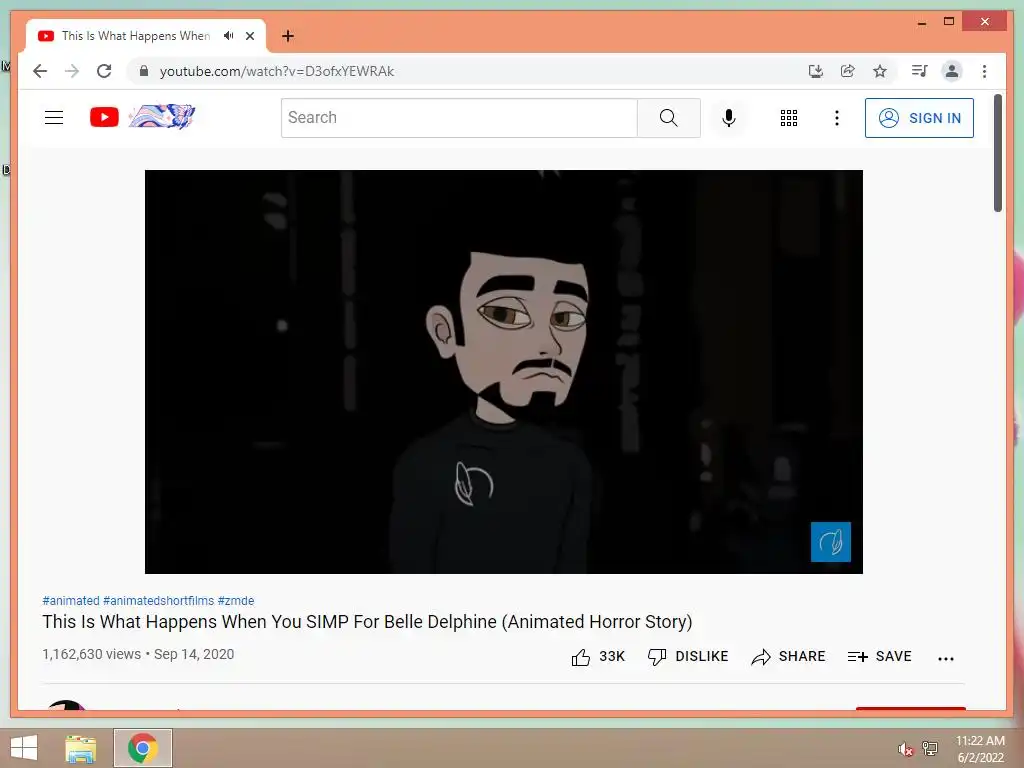Click the channel watermark in the video corner
This screenshot has height=768, width=1024.
[831, 542]
